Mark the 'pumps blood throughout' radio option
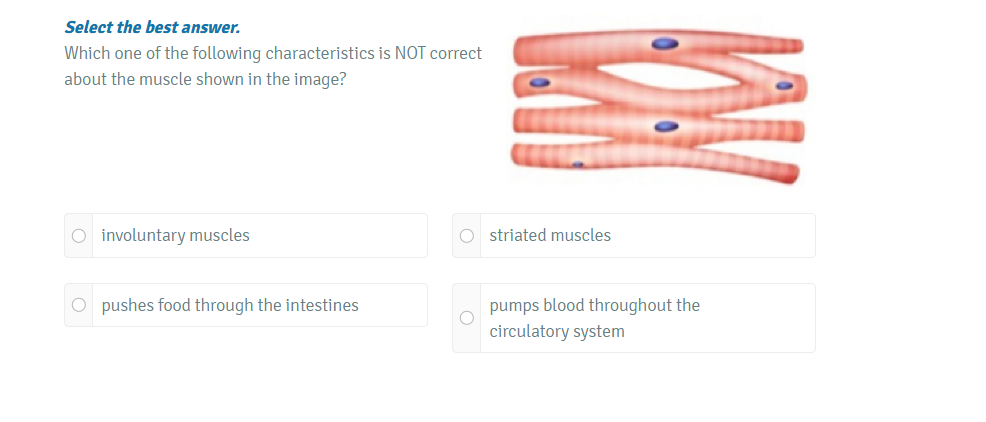This screenshot has width=986, height=422. (466, 318)
